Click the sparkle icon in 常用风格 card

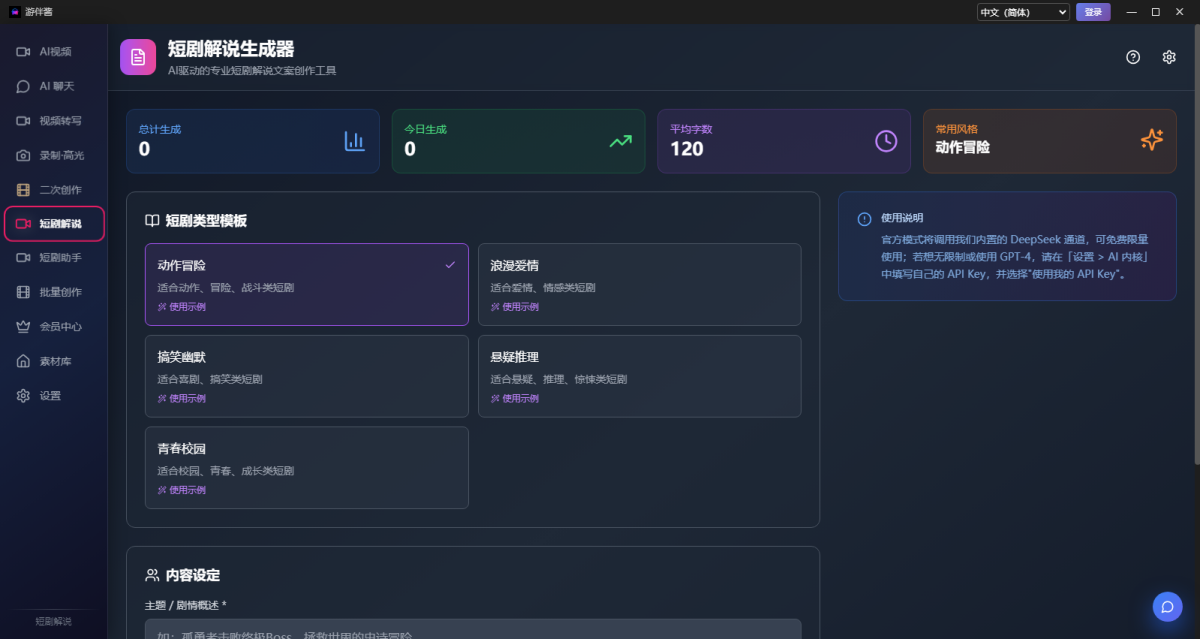click(x=1152, y=141)
